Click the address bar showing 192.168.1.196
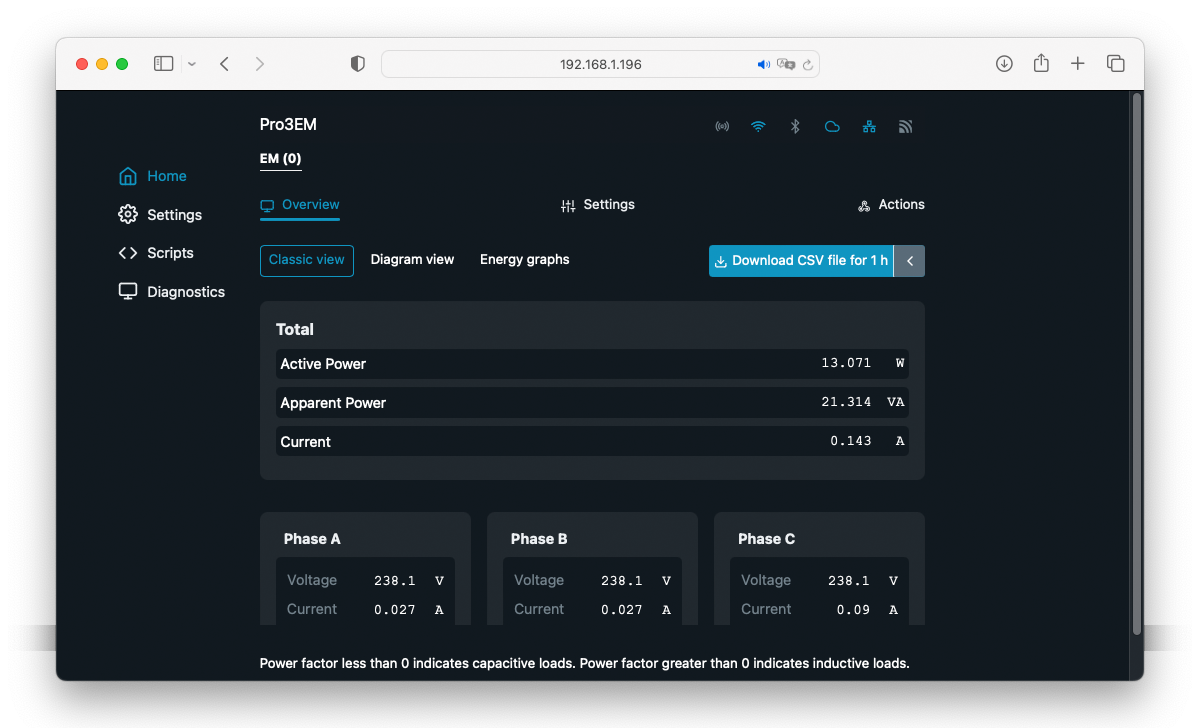 [600, 64]
